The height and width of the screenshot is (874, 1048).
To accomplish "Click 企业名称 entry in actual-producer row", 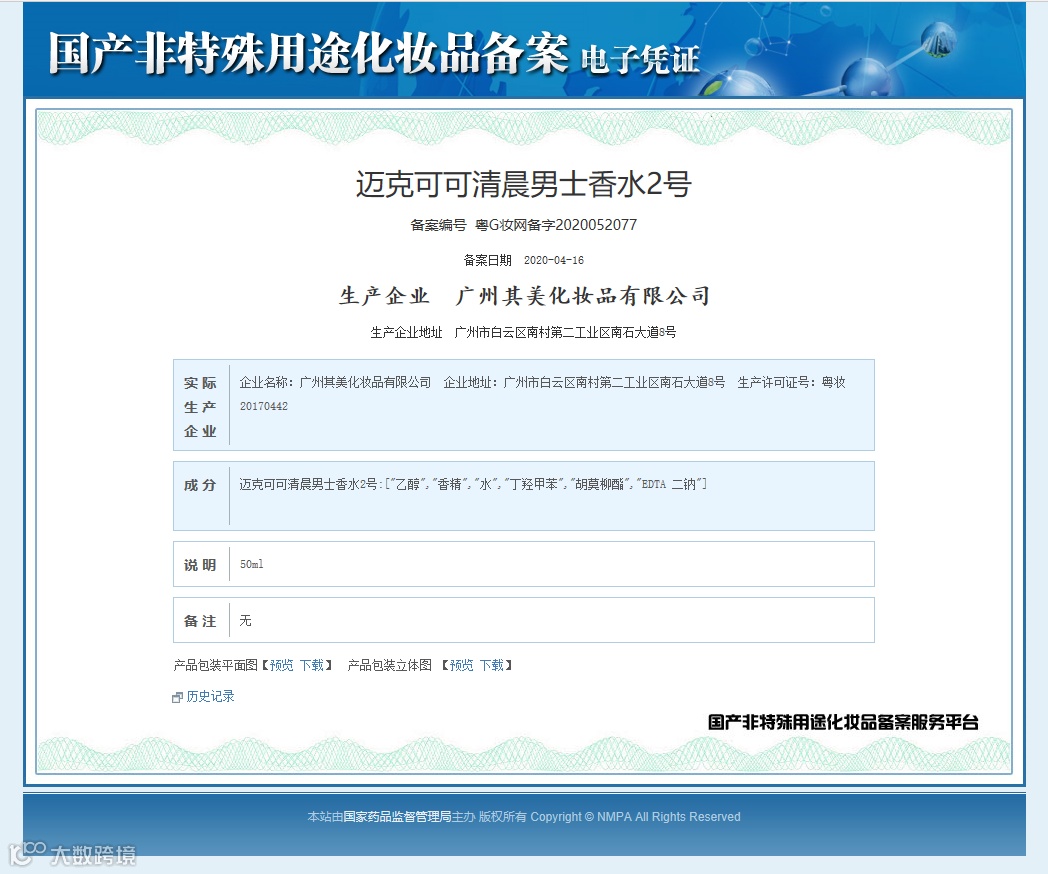I will coord(335,382).
